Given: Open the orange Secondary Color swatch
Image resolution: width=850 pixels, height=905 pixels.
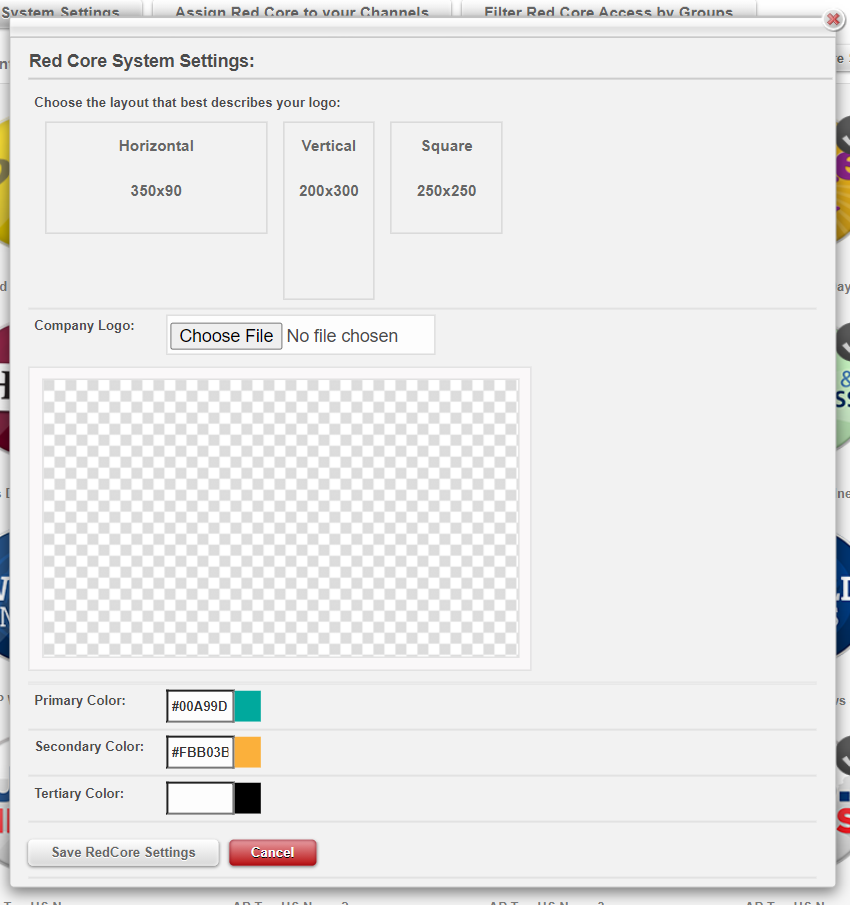Looking at the screenshot, I should coord(248,752).
